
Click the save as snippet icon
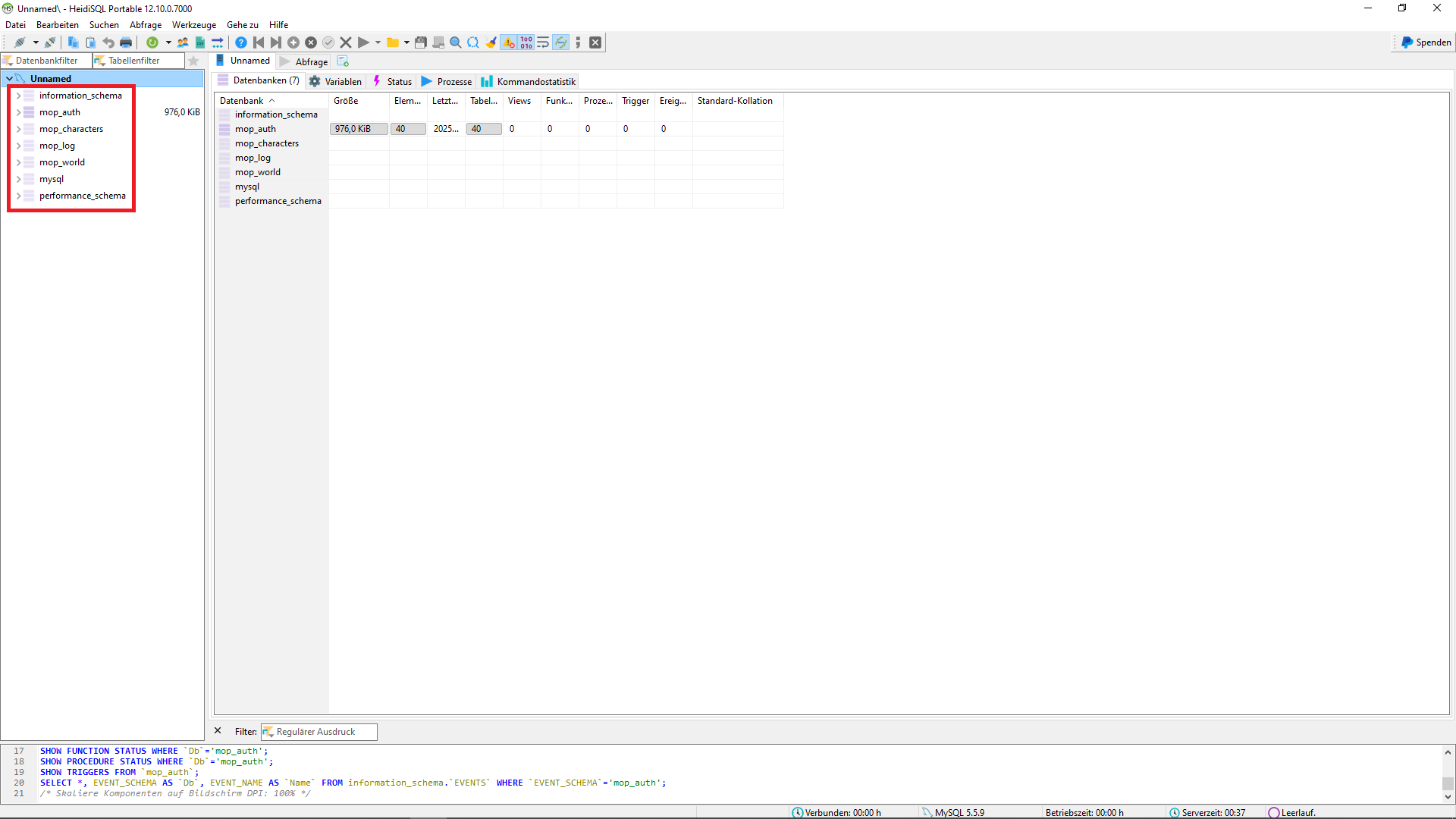(x=438, y=42)
